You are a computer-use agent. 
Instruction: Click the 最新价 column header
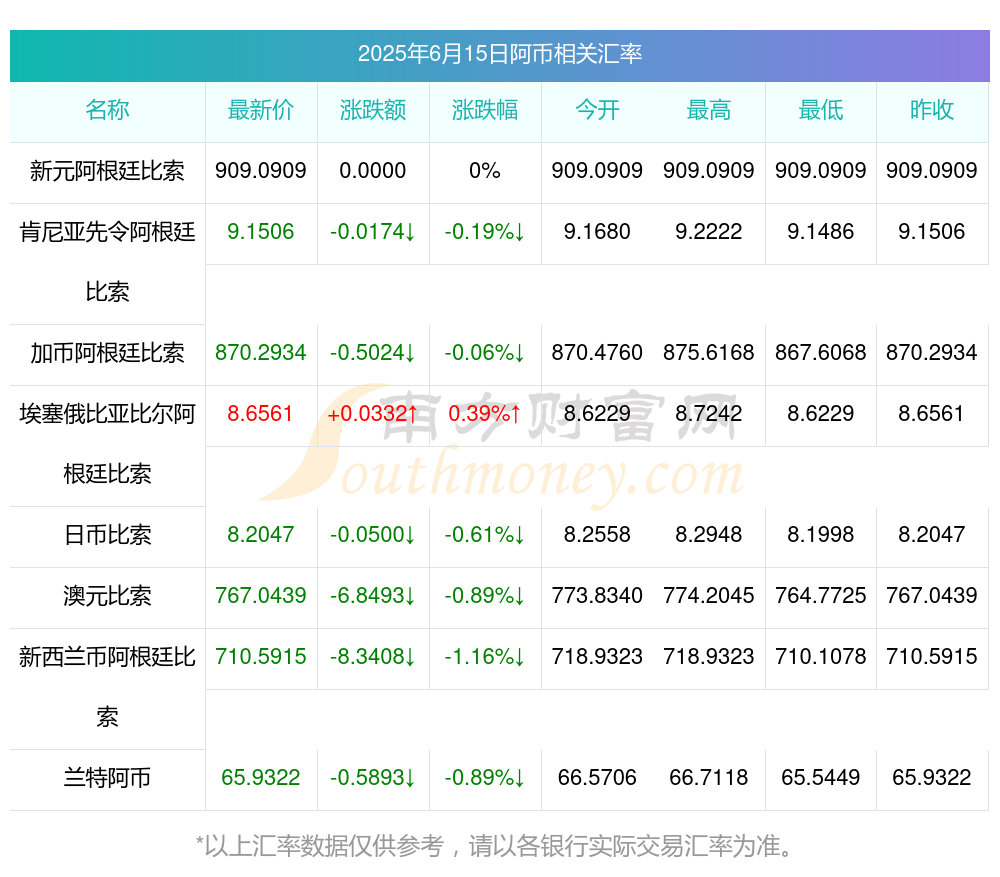click(x=261, y=110)
